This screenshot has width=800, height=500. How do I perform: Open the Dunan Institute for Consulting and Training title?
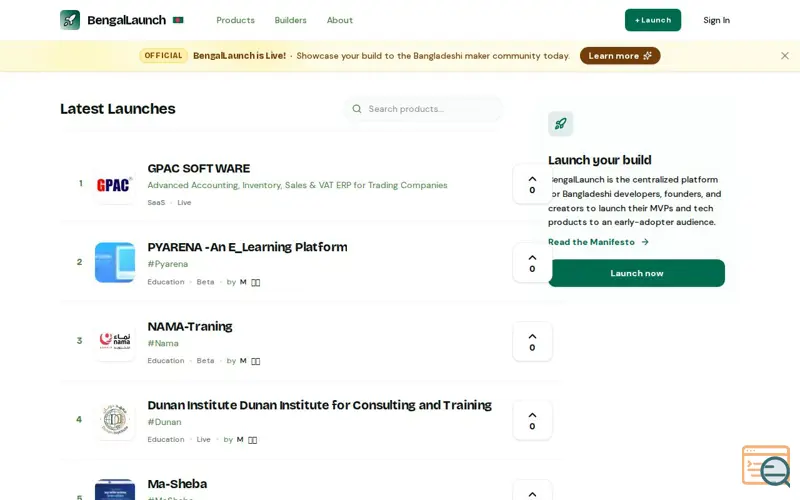coord(319,405)
